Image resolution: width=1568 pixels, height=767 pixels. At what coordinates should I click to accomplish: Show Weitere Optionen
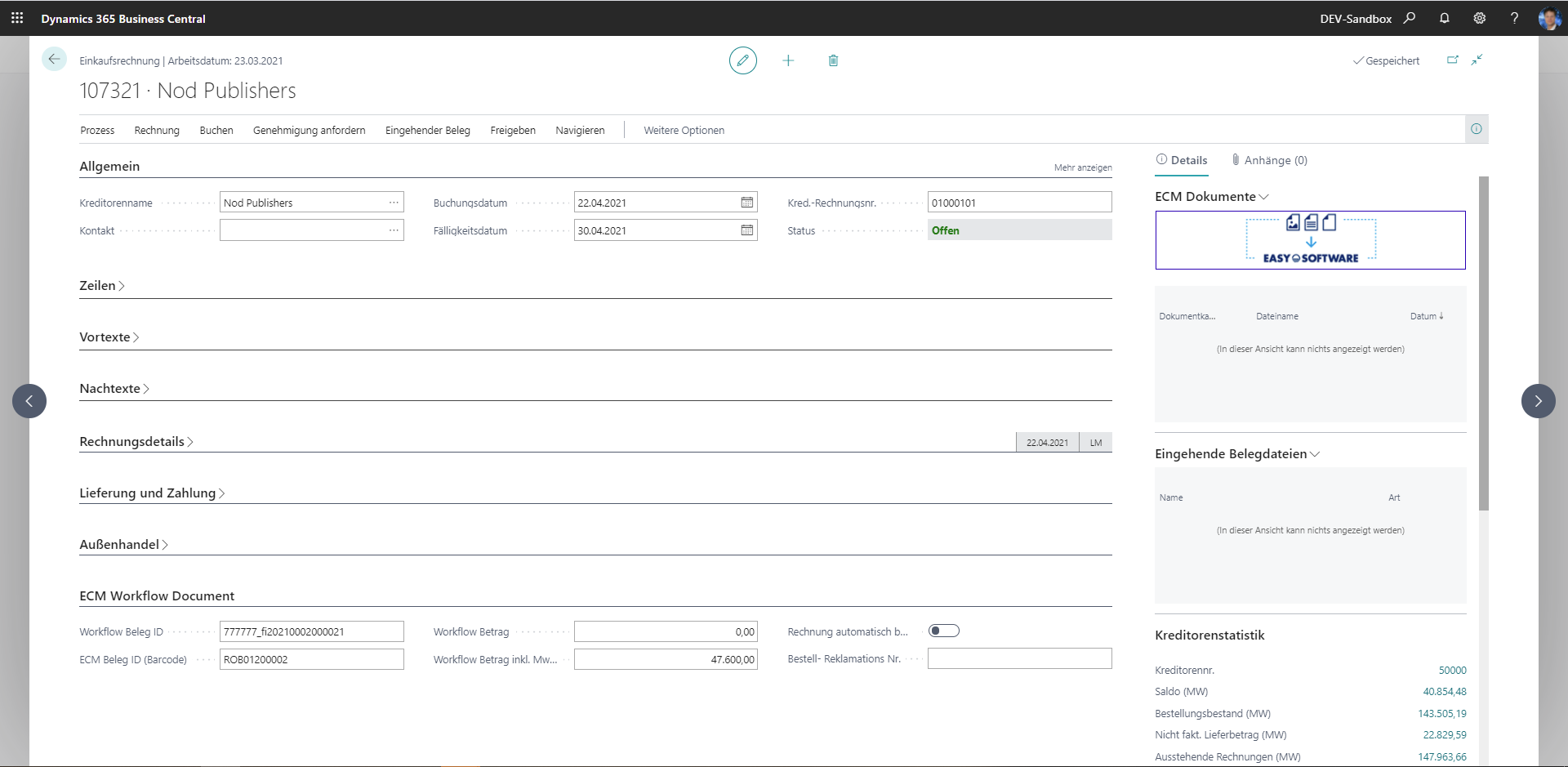tap(684, 131)
